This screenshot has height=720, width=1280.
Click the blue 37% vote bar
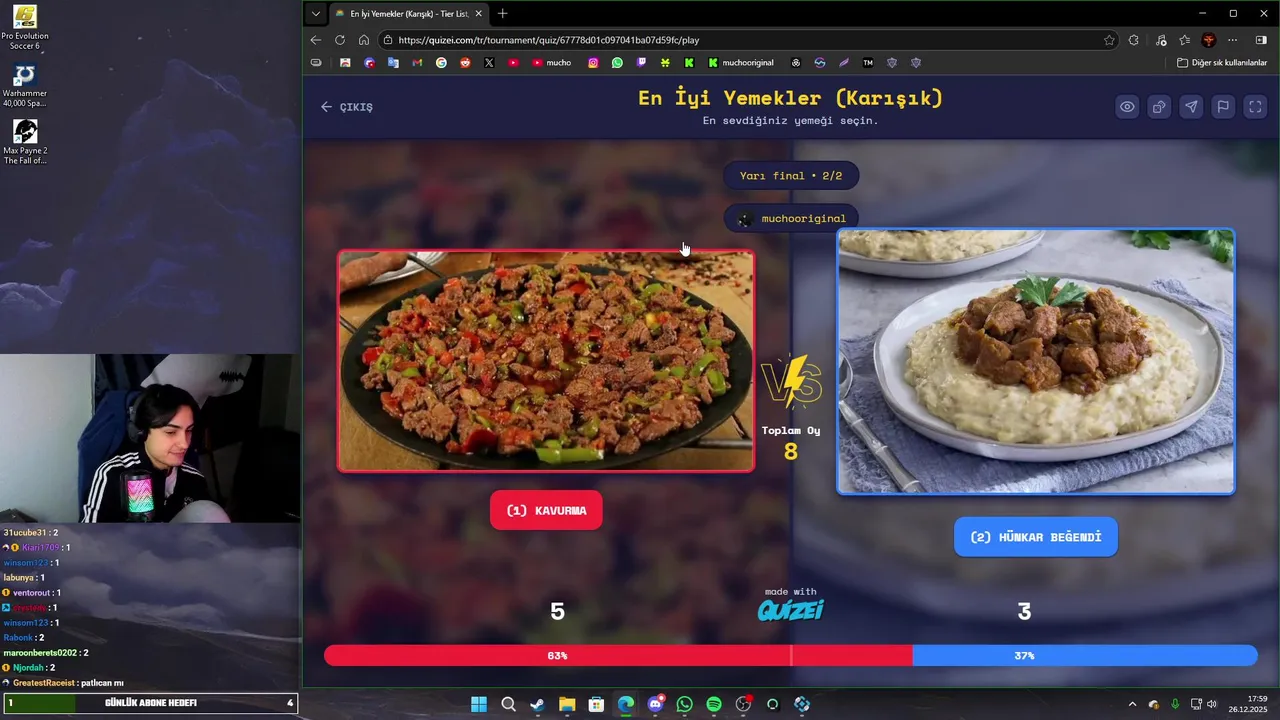[x=1085, y=656]
